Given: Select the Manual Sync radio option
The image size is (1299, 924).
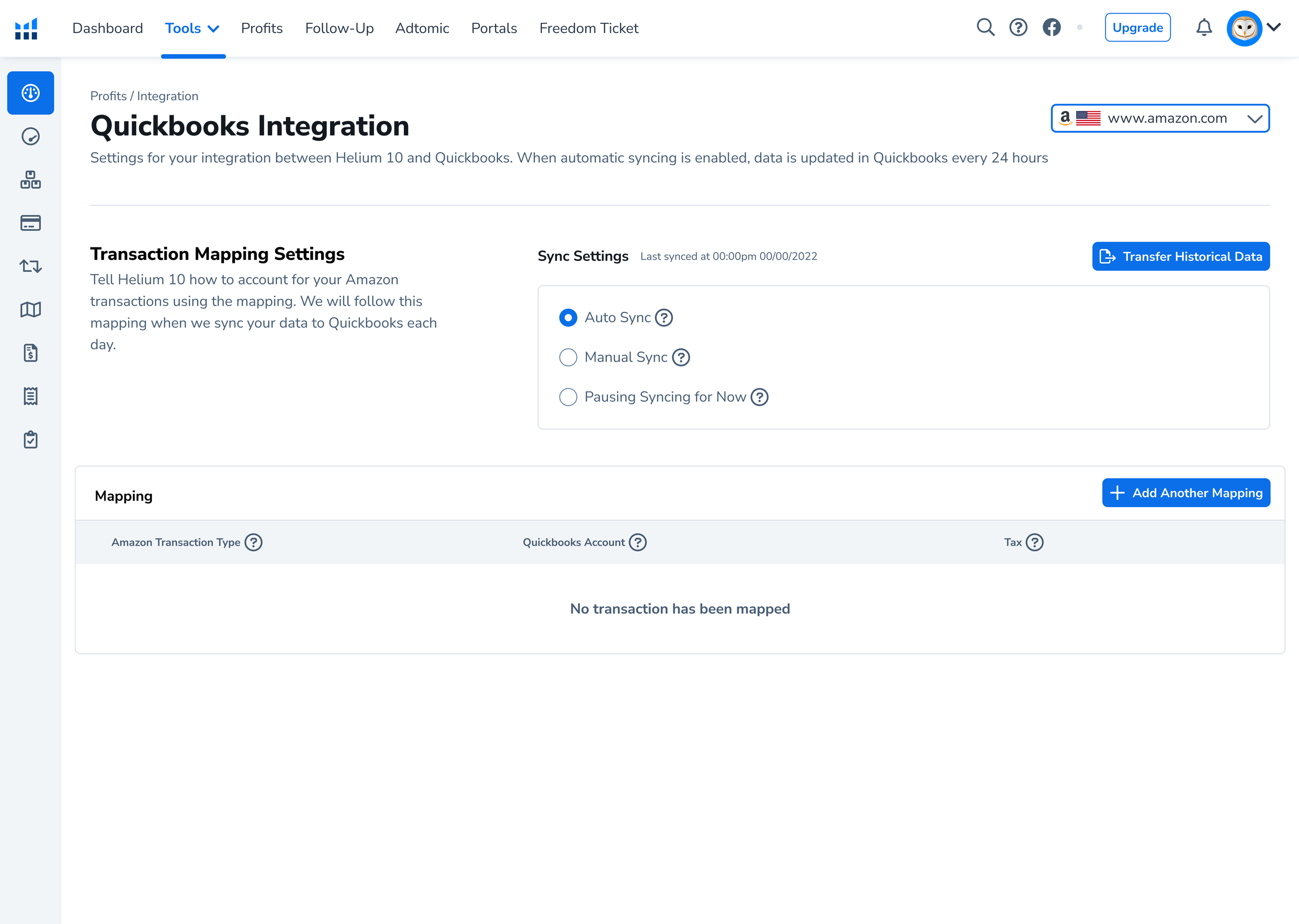Looking at the screenshot, I should pos(567,358).
